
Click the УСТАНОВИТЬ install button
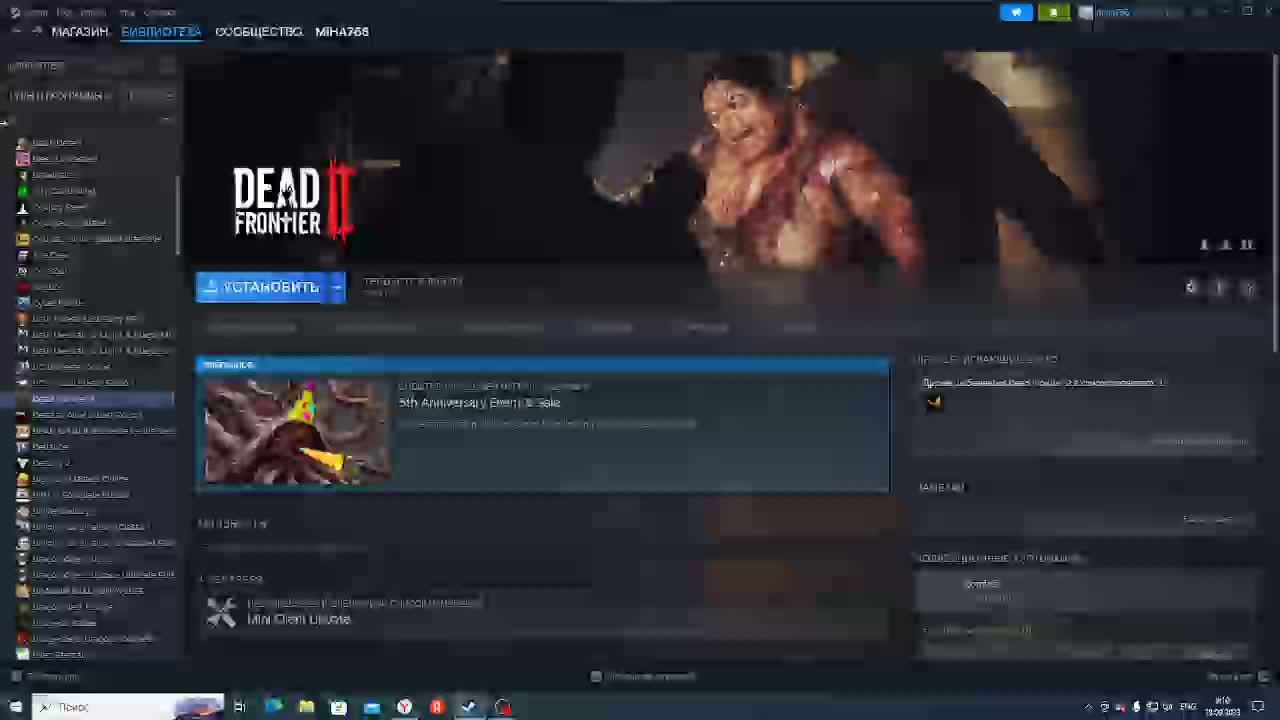(262, 287)
